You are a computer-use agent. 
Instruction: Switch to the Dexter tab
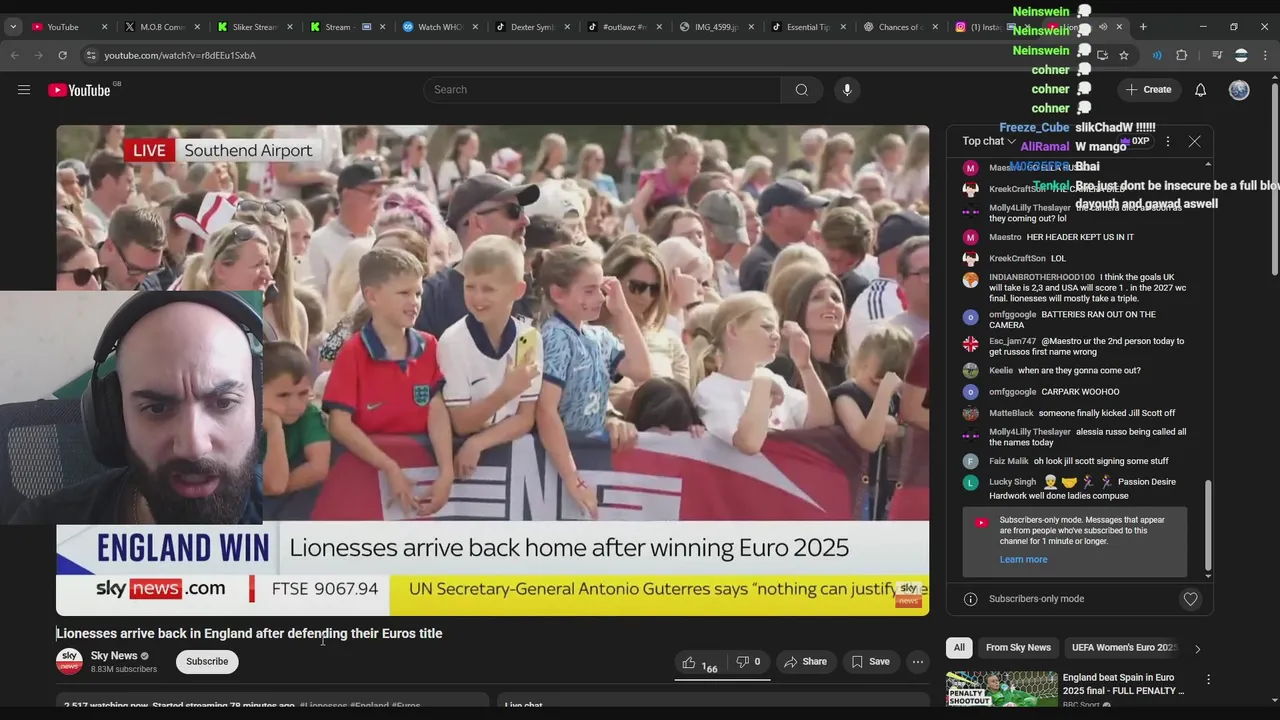tap(532, 27)
